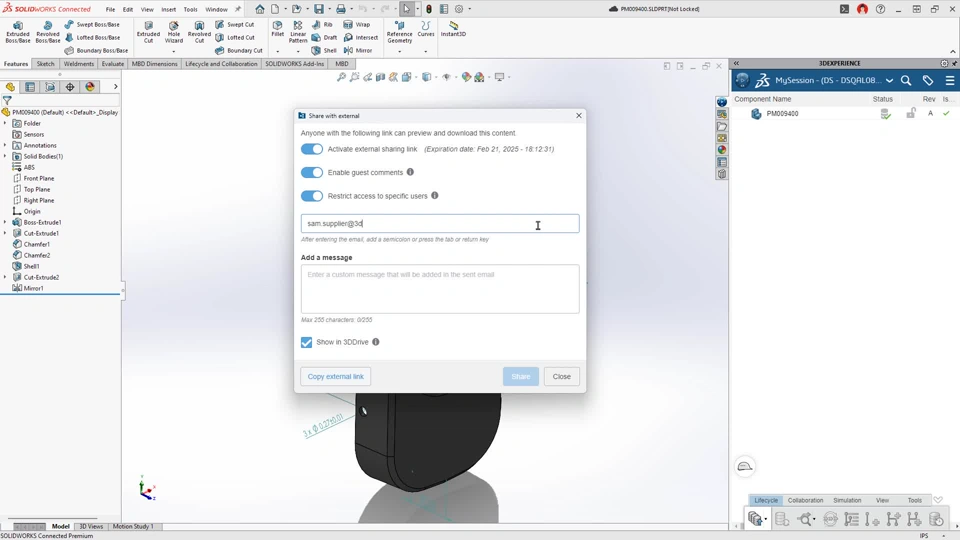Toggle Activate external sharing link switch

coord(312,149)
